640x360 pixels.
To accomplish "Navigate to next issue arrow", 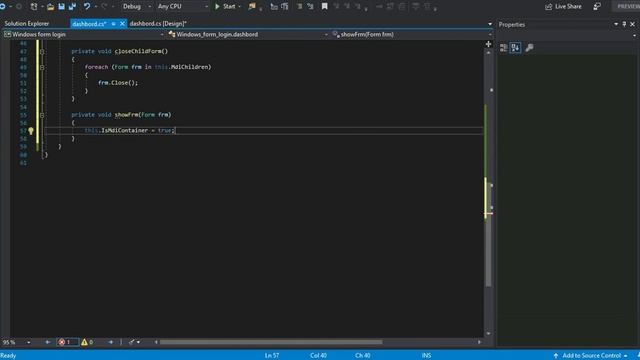I will (x=111, y=342).
